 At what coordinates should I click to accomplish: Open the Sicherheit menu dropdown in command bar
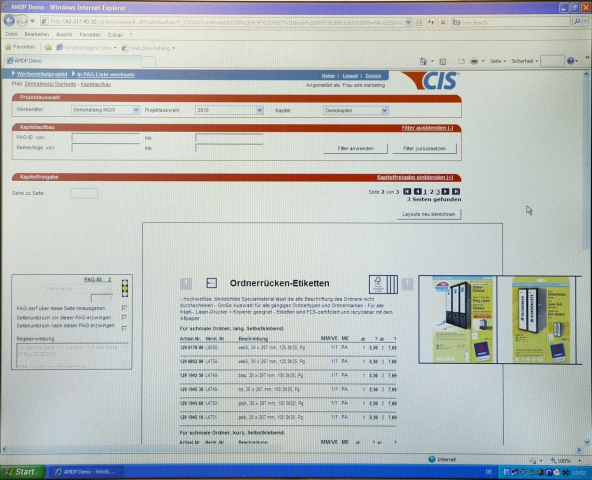[524, 61]
